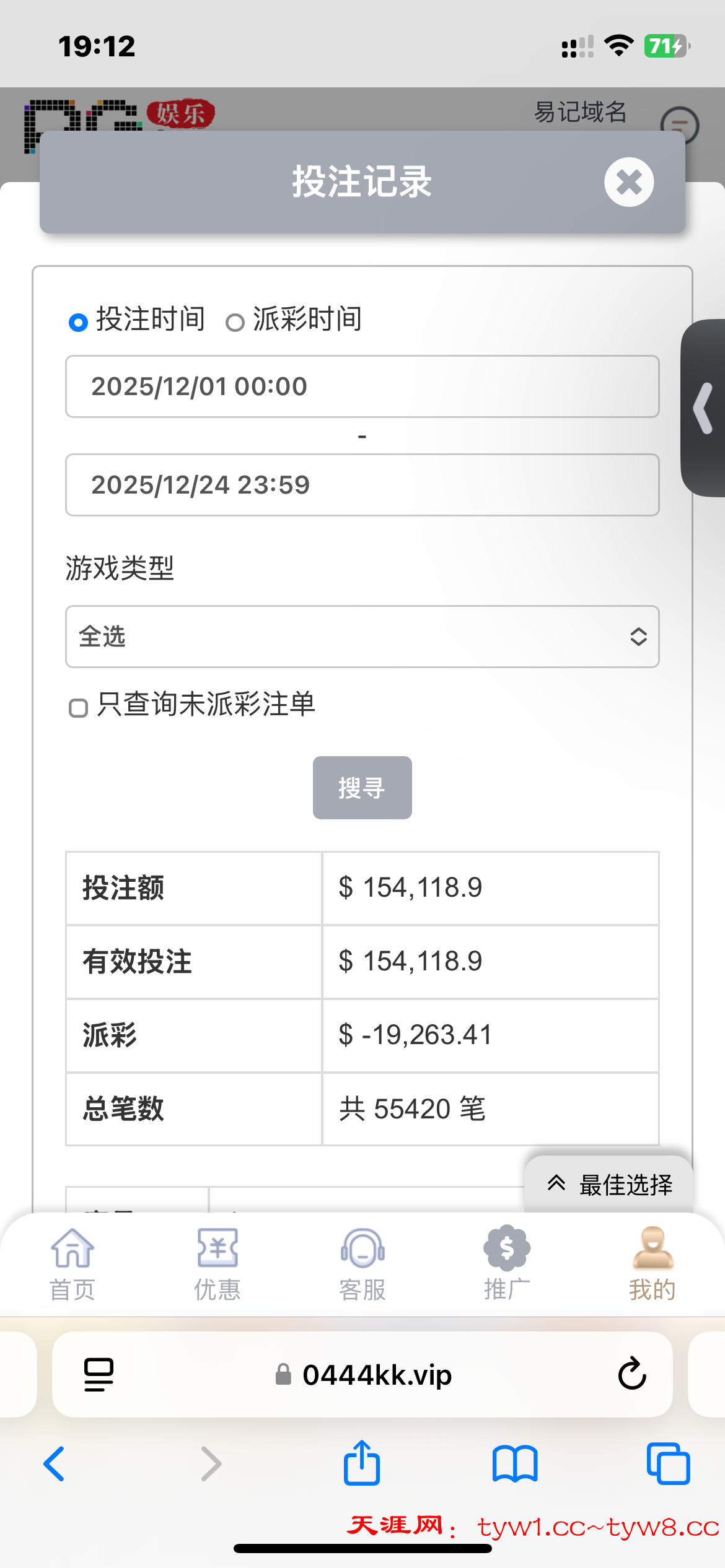Viewport: 725px width, 1568px height.
Task: Expand the 最佳选择 floating panel
Action: tap(609, 1184)
